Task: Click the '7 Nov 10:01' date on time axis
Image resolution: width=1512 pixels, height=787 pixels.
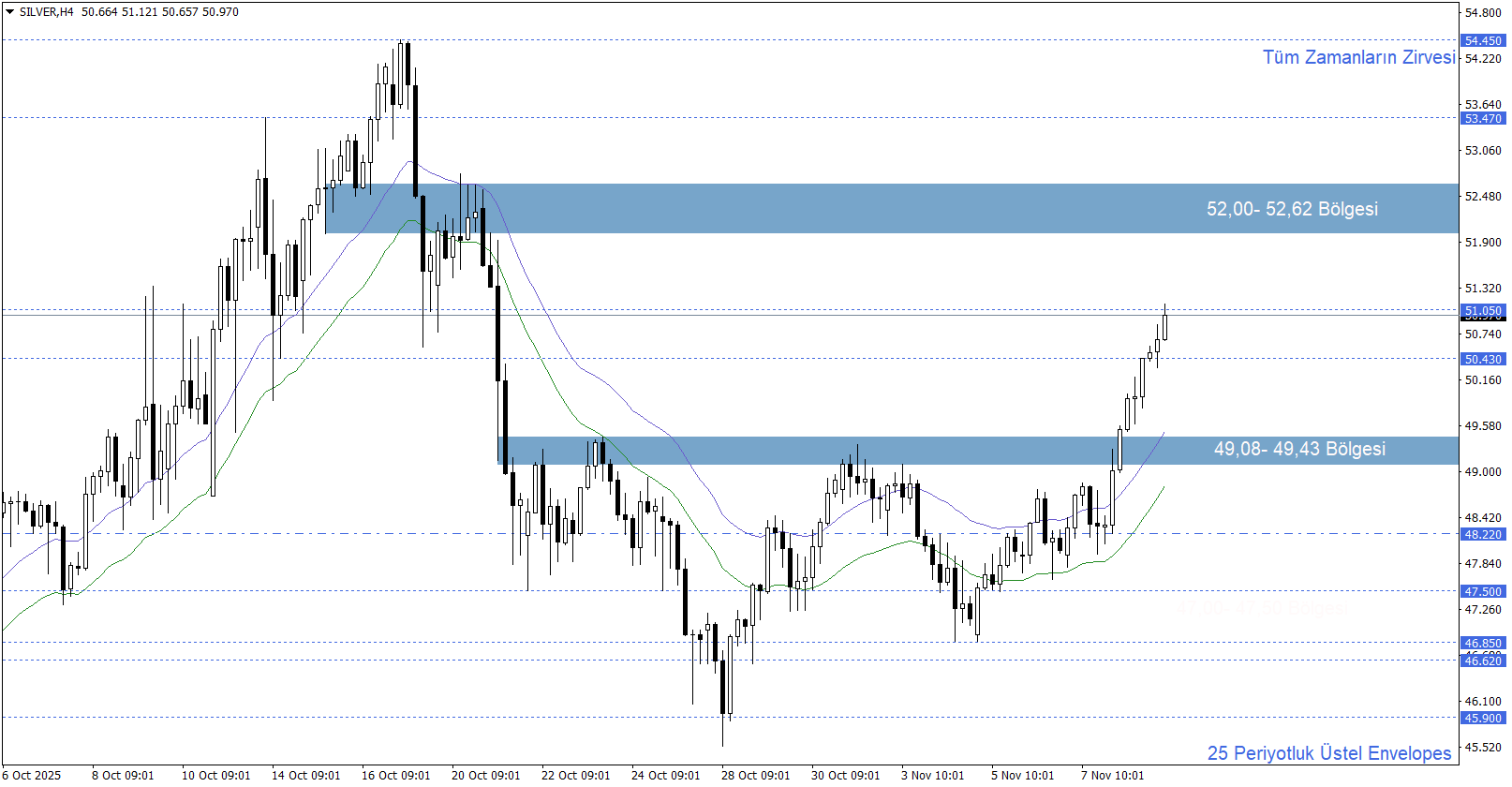Action: point(1112,775)
